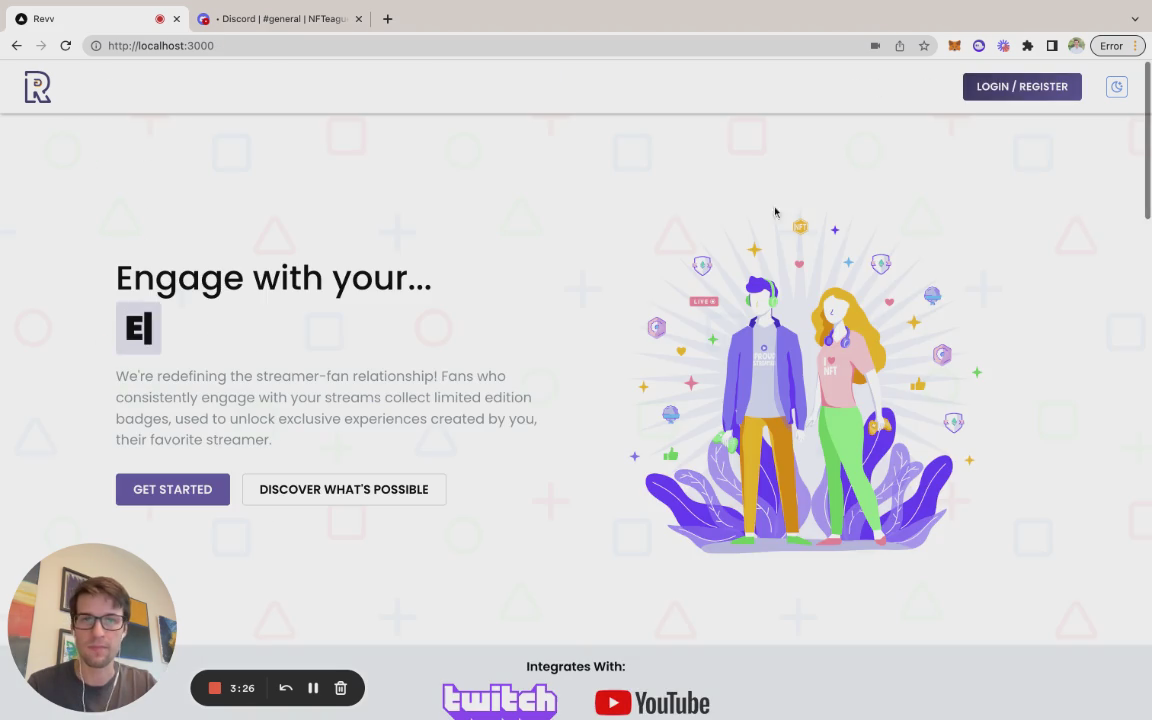Open the Loom pinwheel extension icon
Image resolution: width=1152 pixels, height=720 pixels.
[x=1003, y=46]
